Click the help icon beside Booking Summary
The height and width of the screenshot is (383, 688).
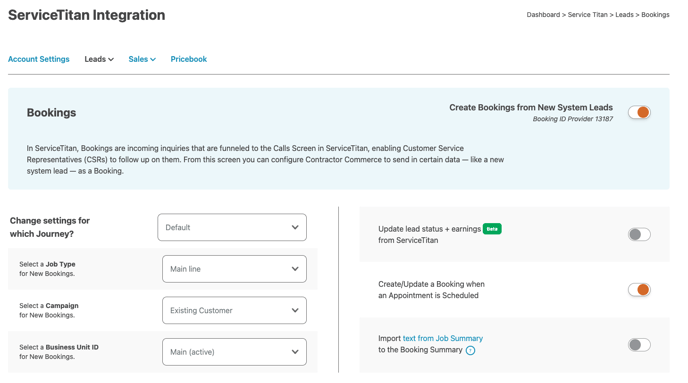470,350
